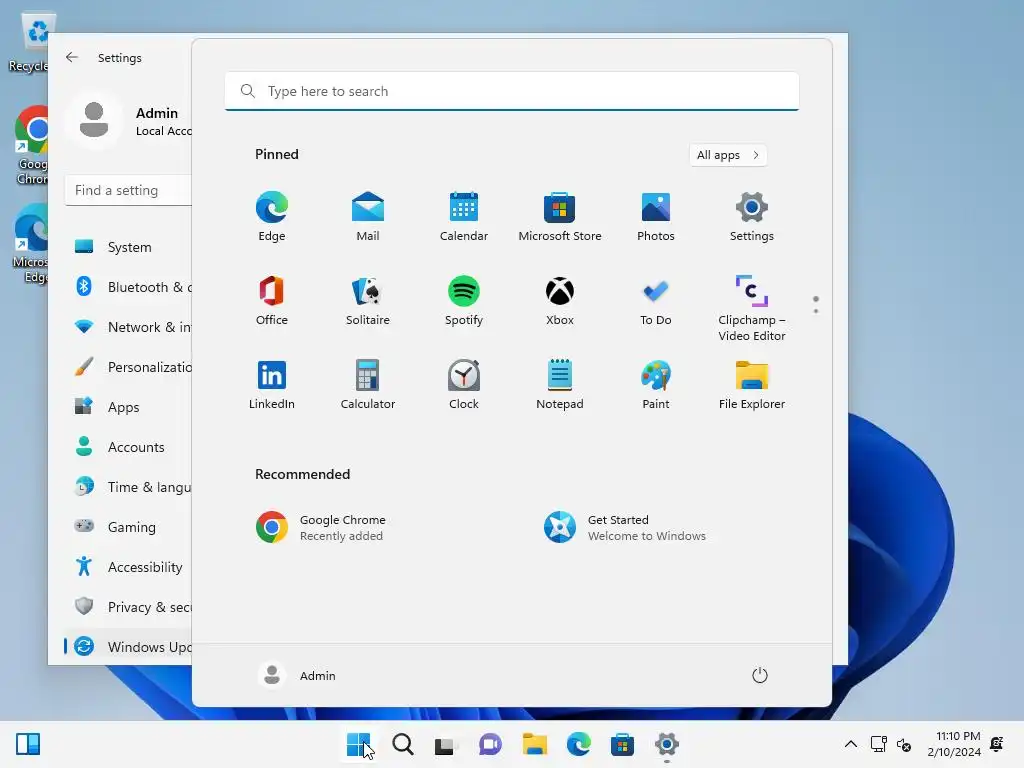The image size is (1024, 768).
Task: Click the Find a setting field
Action: coord(129,190)
